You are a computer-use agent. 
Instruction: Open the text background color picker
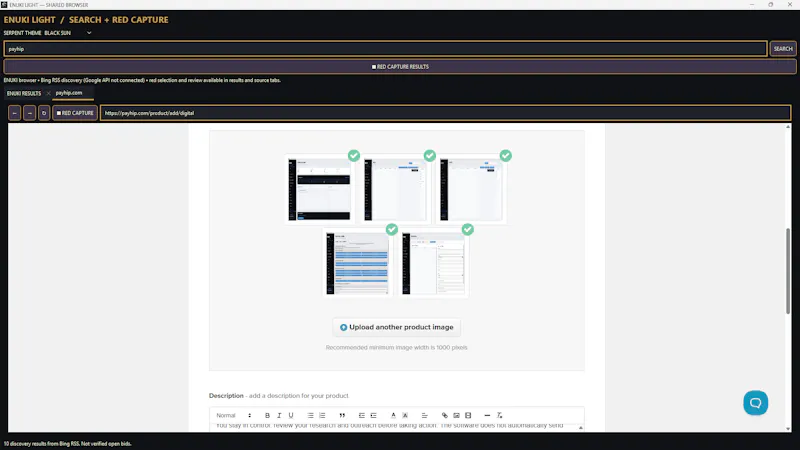(405, 415)
